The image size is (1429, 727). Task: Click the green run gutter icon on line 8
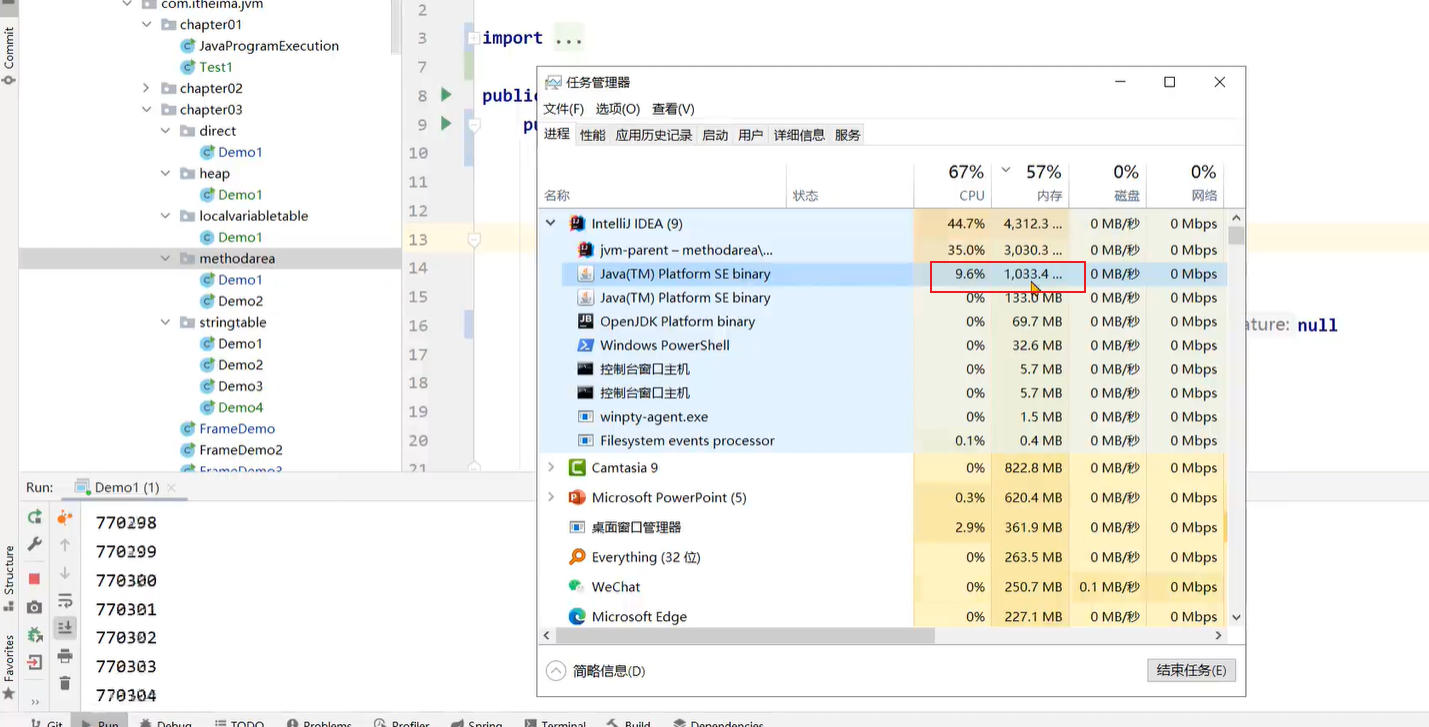click(446, 94)
